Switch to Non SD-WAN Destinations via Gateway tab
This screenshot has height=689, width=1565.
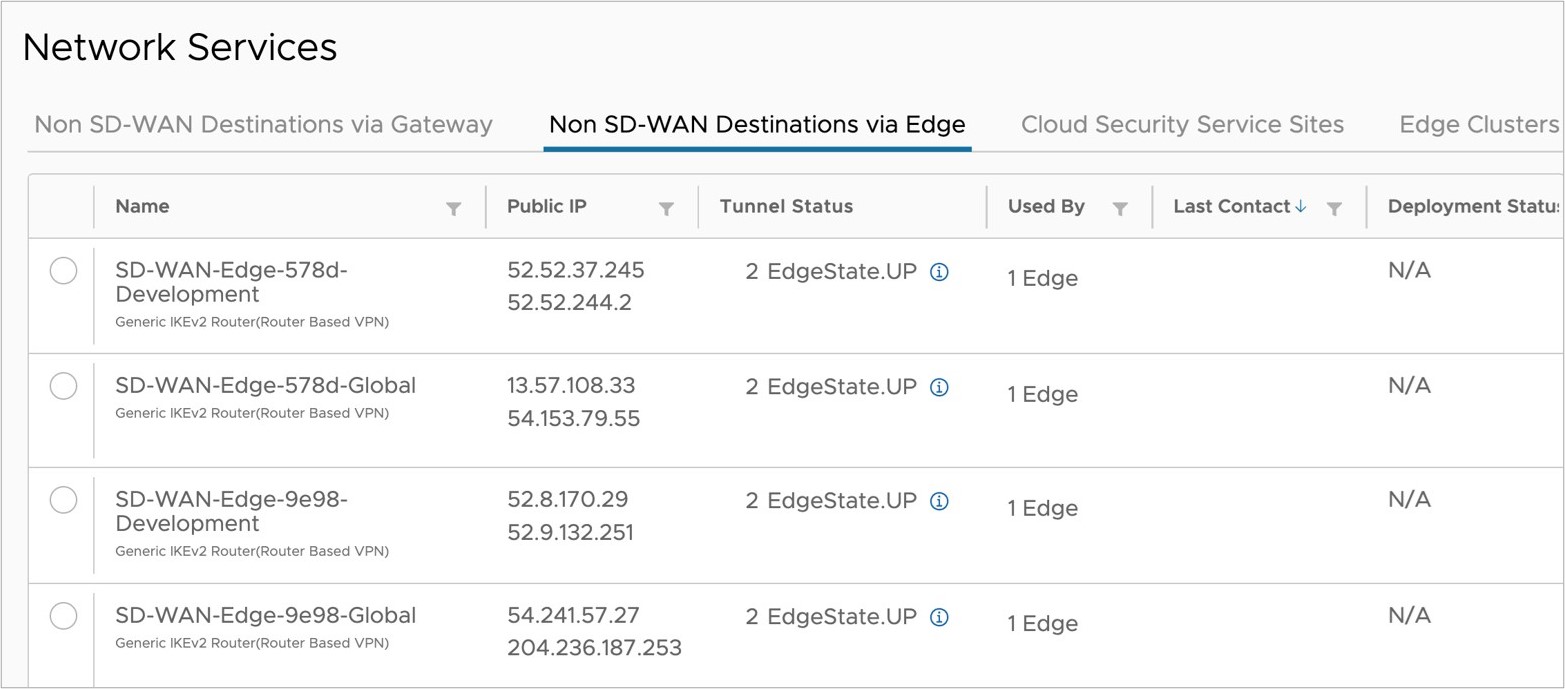point(263,124)
